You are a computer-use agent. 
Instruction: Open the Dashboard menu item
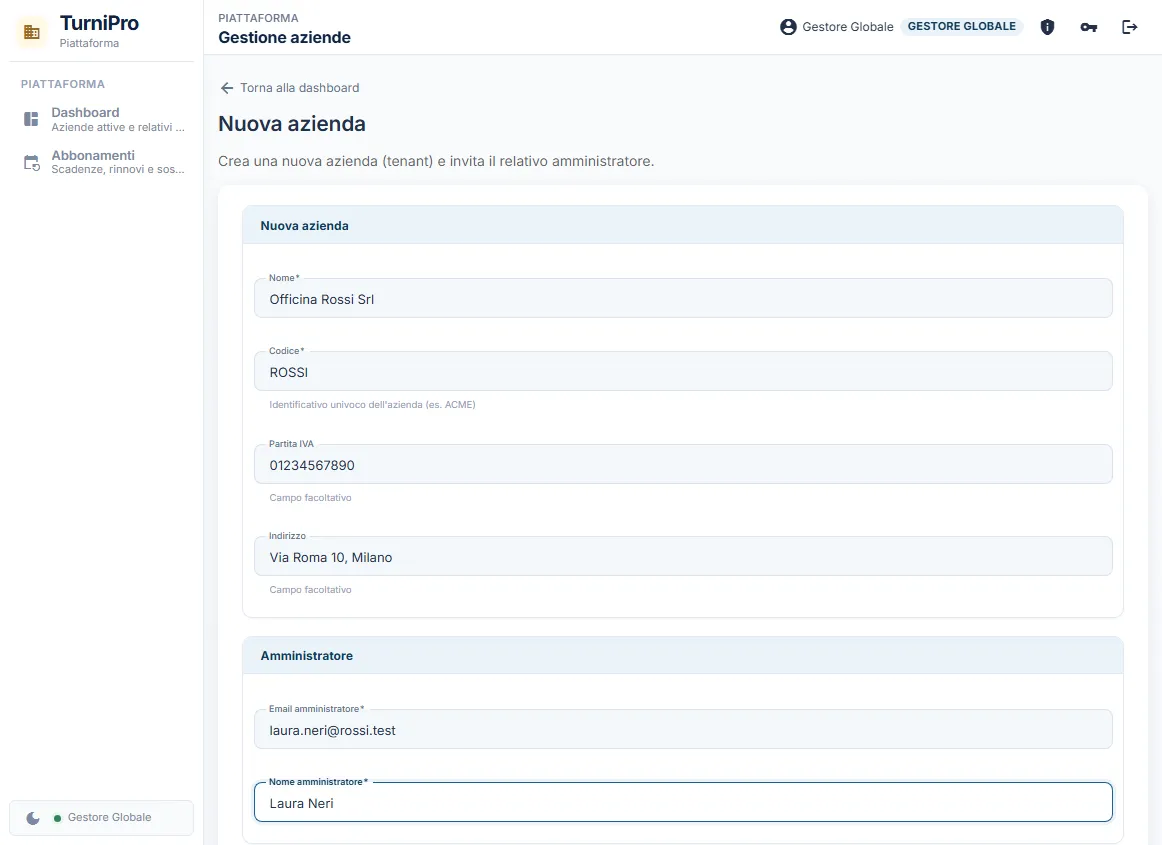tap(104, 119)
